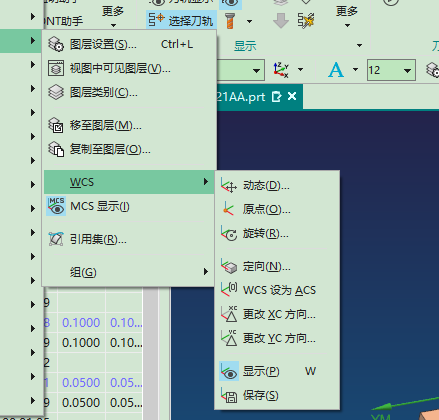Screen dimensions: 439x420
Task: Click the bolt-shaped tool icon in ribbon
Action: coord(230,21)
